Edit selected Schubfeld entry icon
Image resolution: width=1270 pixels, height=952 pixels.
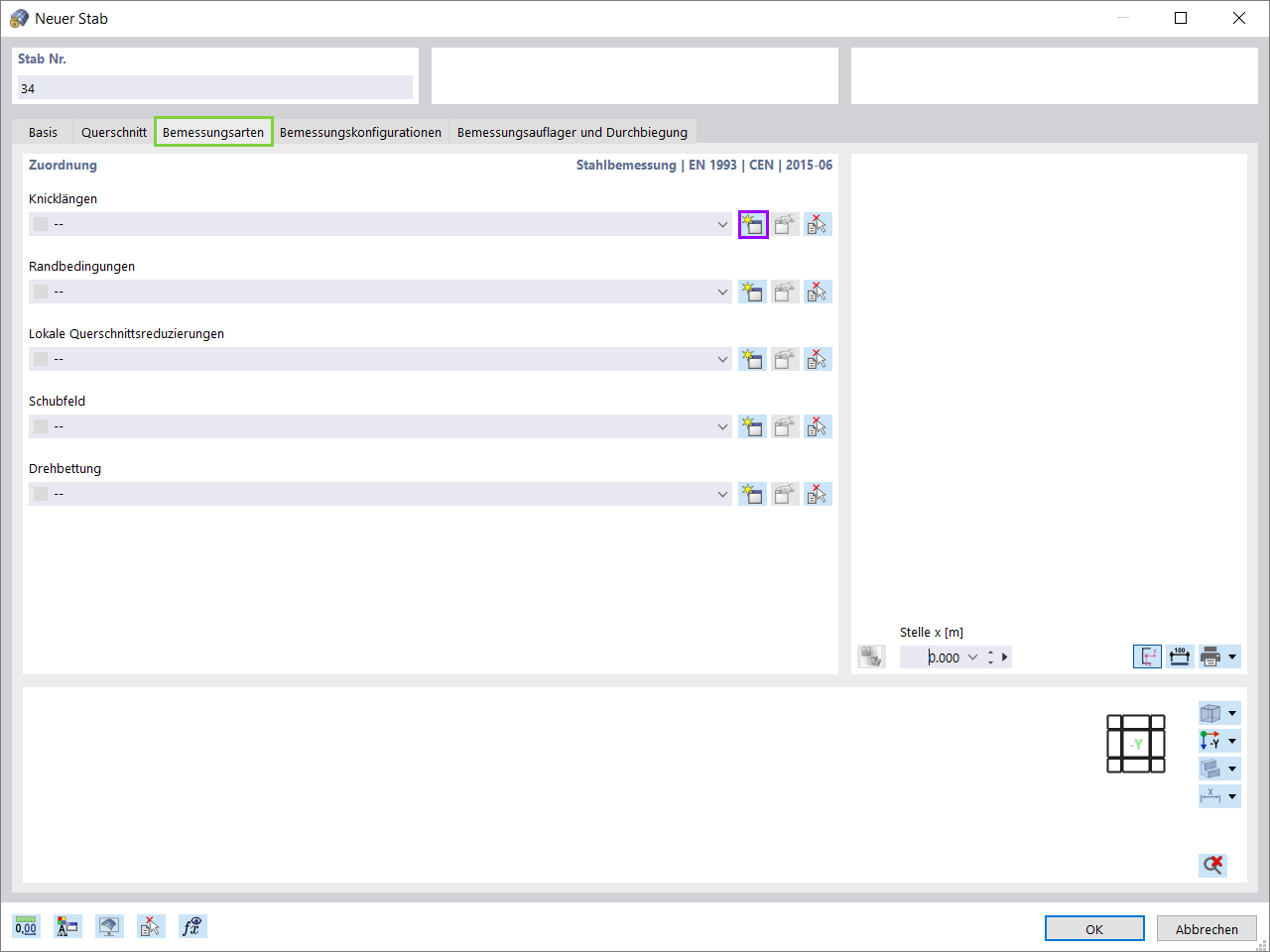786,427
